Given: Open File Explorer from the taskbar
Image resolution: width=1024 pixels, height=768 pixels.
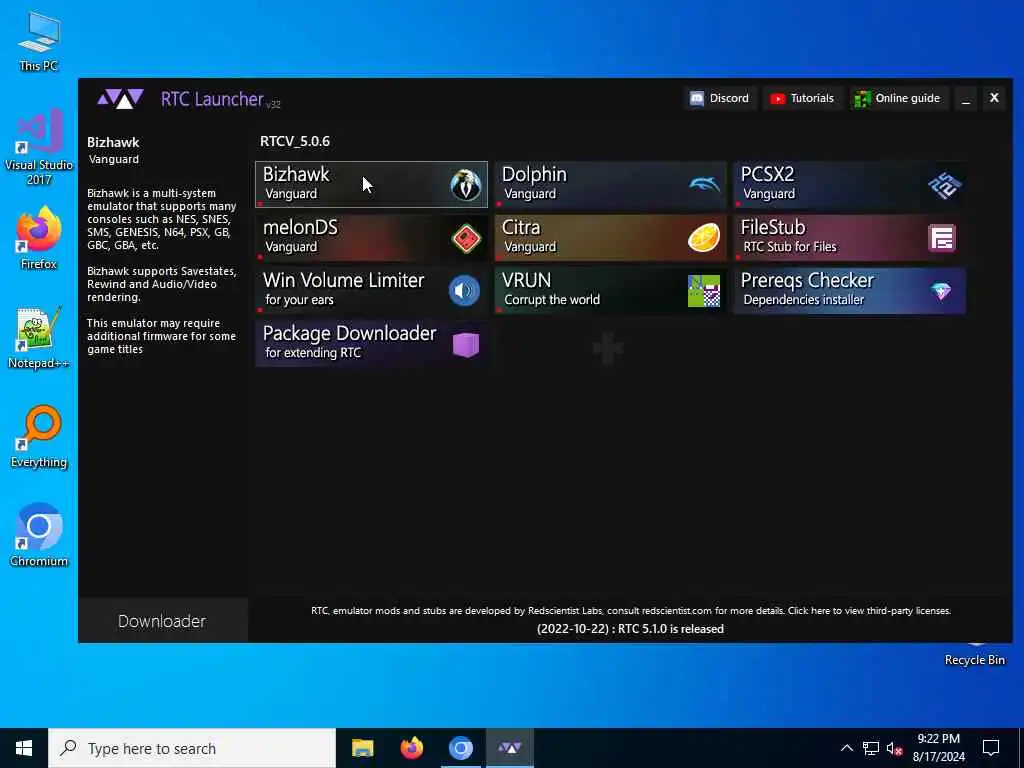Looking at the screenshot, I should pos(362,748).
